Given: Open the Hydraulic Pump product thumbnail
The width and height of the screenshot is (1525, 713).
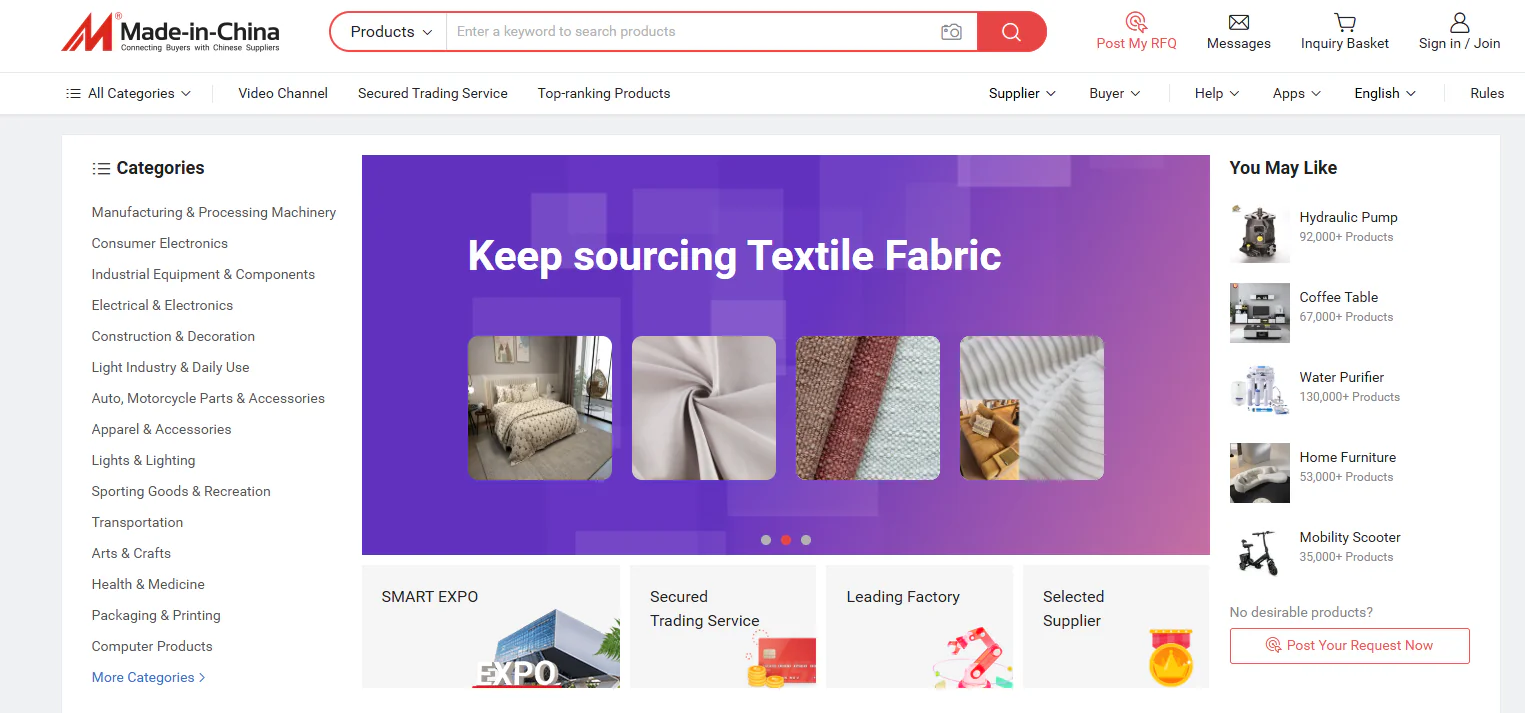Looking at the screenshot, I should (1260, 232).
